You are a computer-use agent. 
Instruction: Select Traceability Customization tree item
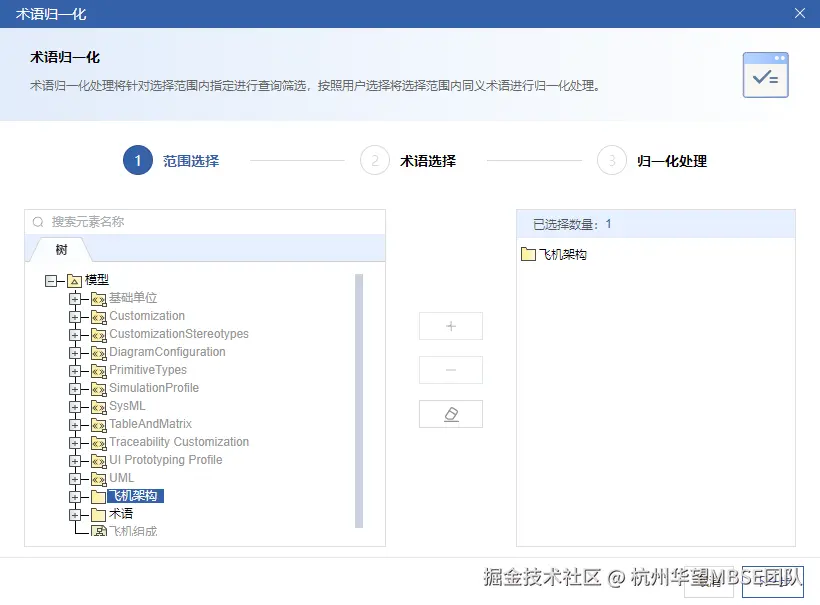click(179, 442)
